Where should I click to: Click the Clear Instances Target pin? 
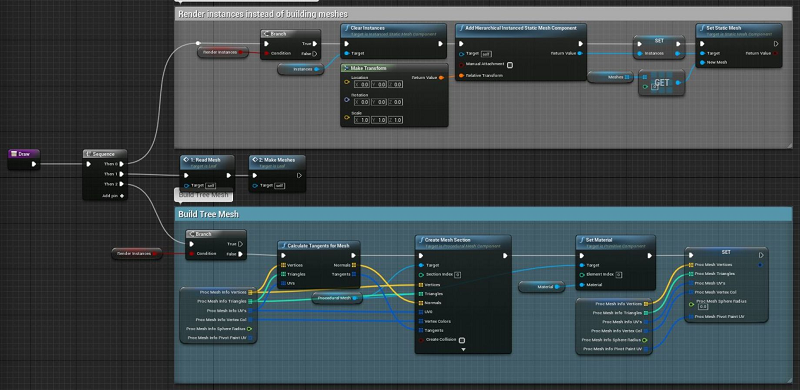pos(347,53)
